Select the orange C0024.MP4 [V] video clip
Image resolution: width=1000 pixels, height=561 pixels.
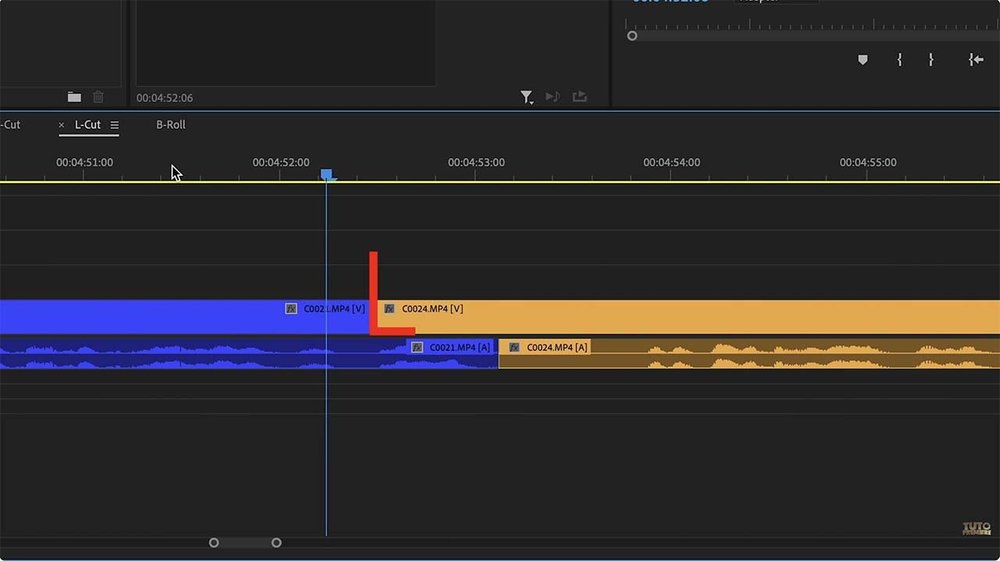[x=689, y=317]
